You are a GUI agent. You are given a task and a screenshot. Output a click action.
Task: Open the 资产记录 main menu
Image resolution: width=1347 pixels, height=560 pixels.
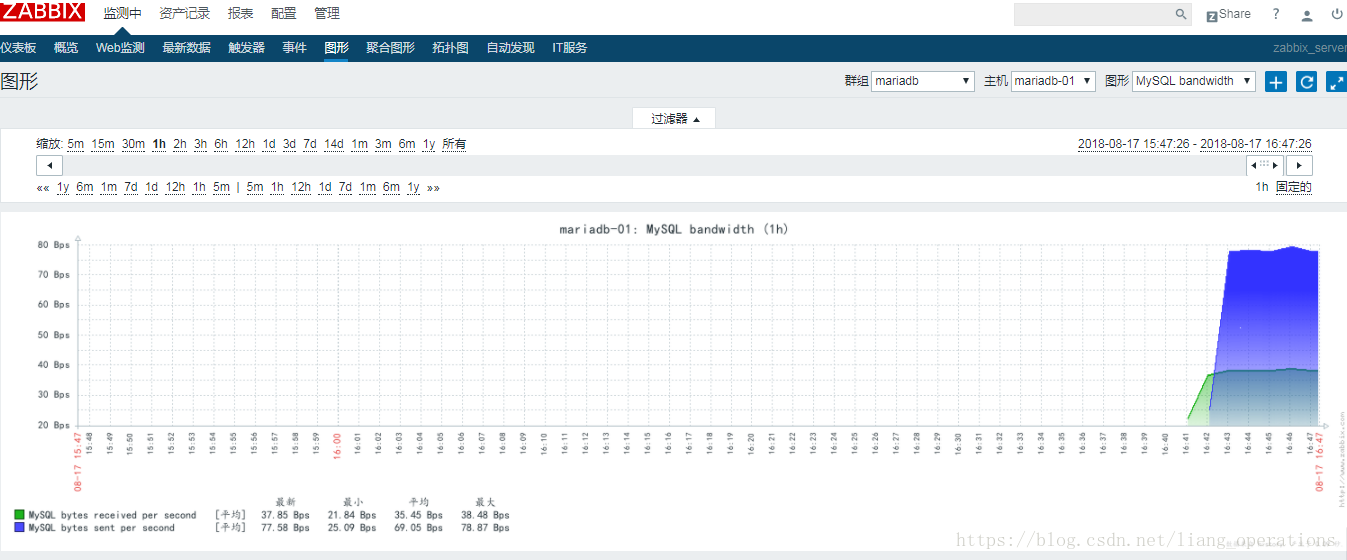click(185, 14)
